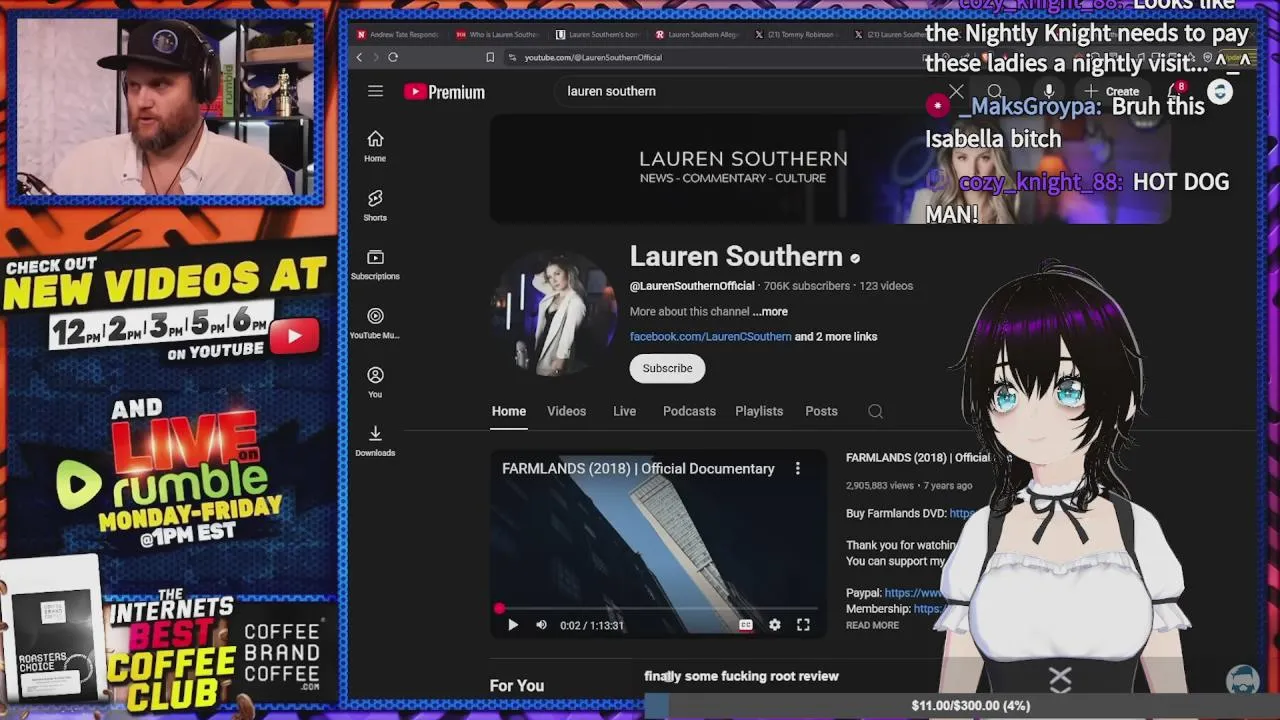This screenshot has height=720, width=1280.
Task: Click the search magnifier button
Action: coord(995,92)
